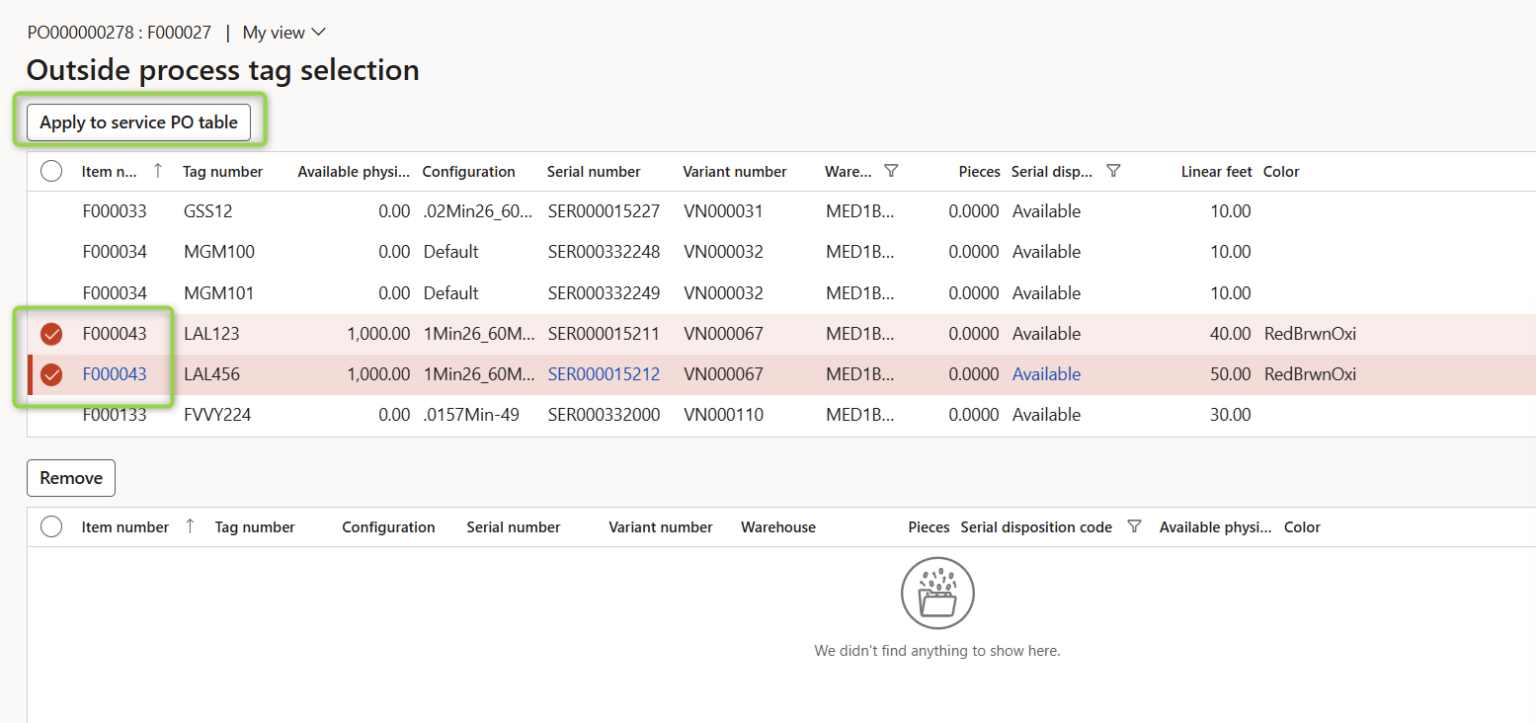
Task: Switch to My view
Action: point(272,32)
